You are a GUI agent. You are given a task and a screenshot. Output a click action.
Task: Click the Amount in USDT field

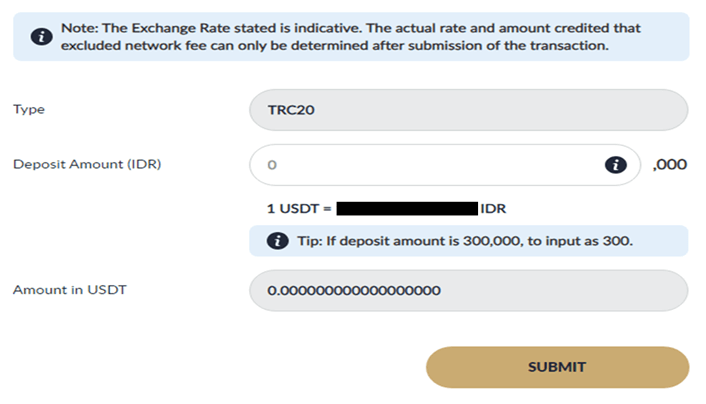coord(468,291)
